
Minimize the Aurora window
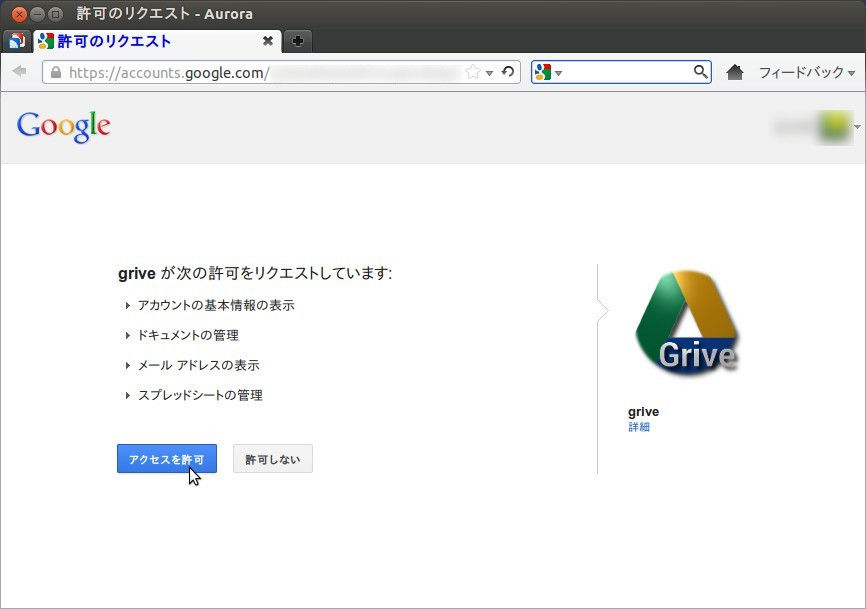pos(38,14)
